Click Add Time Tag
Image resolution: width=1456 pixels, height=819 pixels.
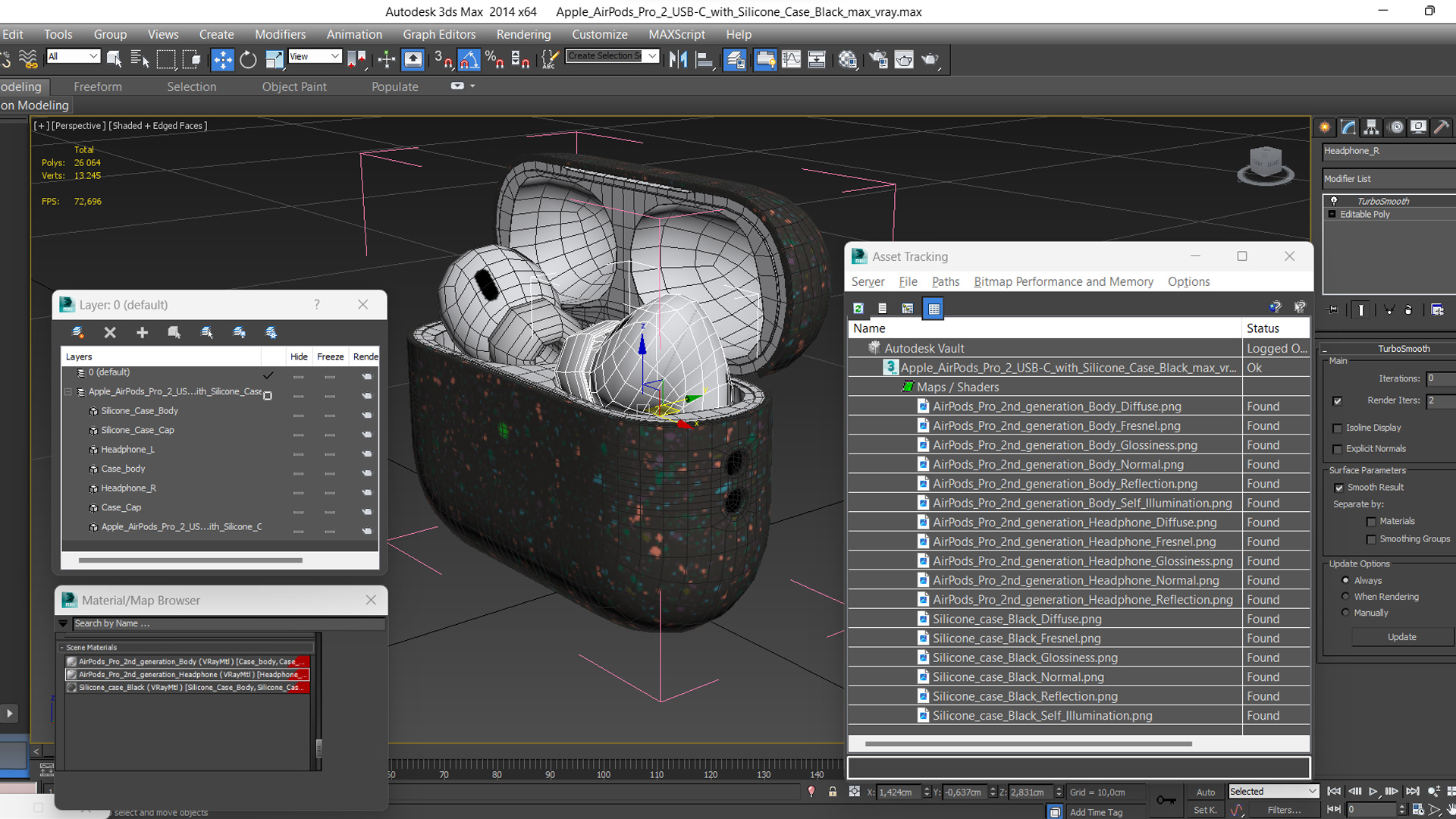point(1096,812)
